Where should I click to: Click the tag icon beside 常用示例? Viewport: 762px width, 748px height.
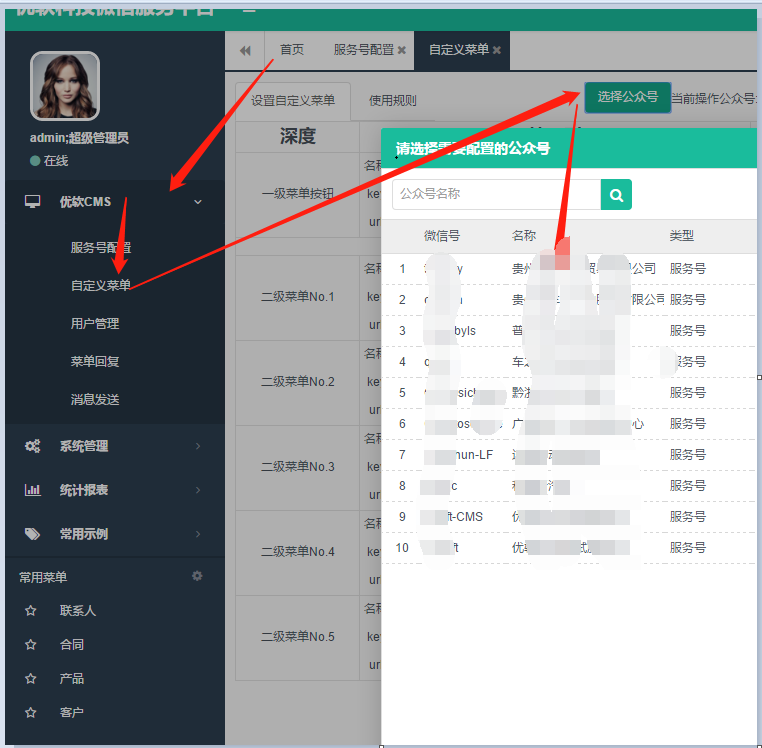(33, 534)
